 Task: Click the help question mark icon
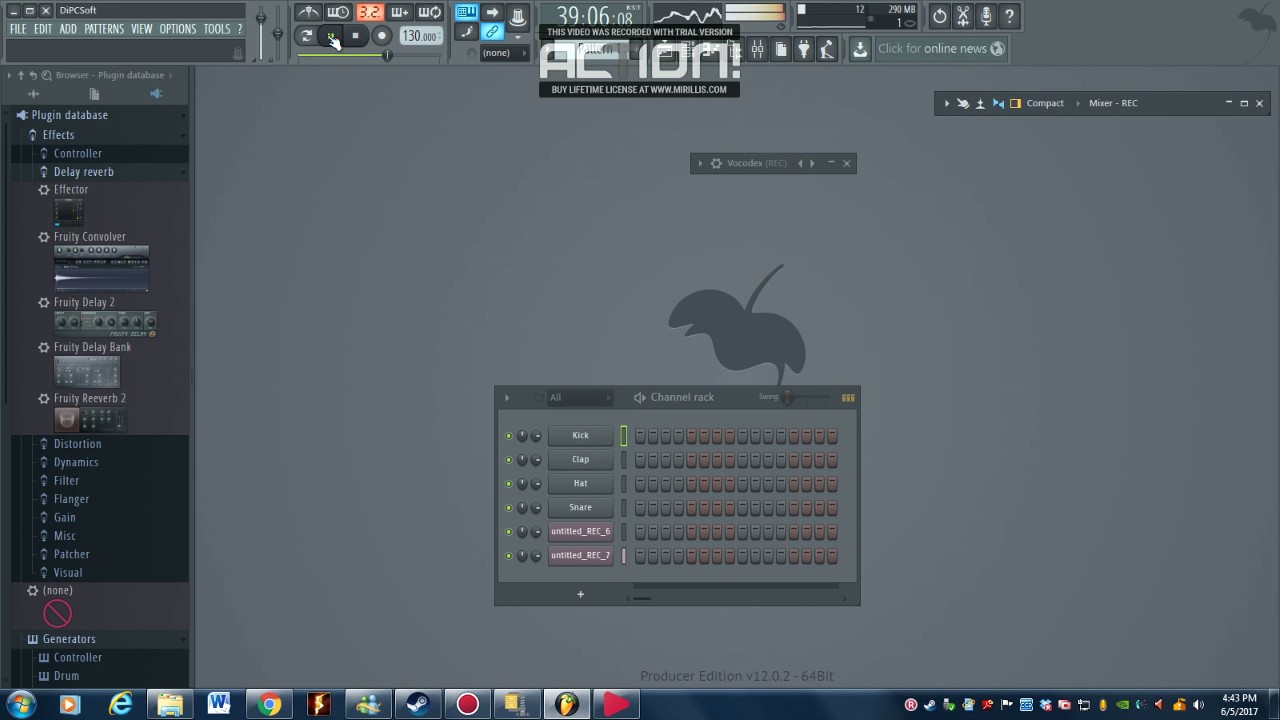coord(1009,16)
